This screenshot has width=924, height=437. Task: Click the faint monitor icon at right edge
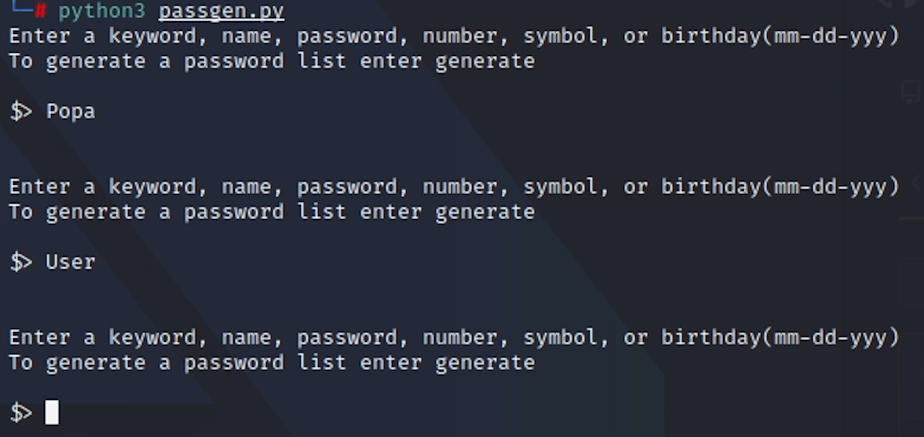pyautogui.click(x=910, y=92)
